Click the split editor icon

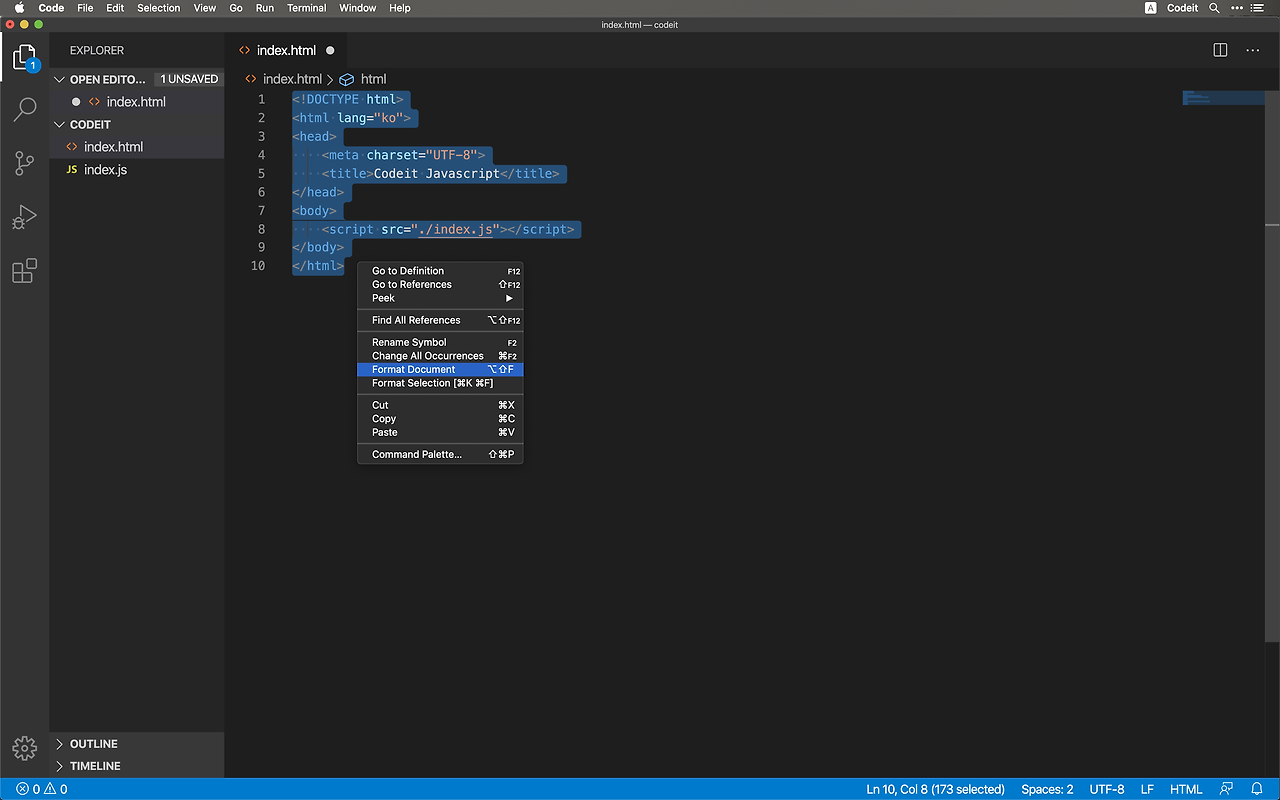coord(1220,50)
